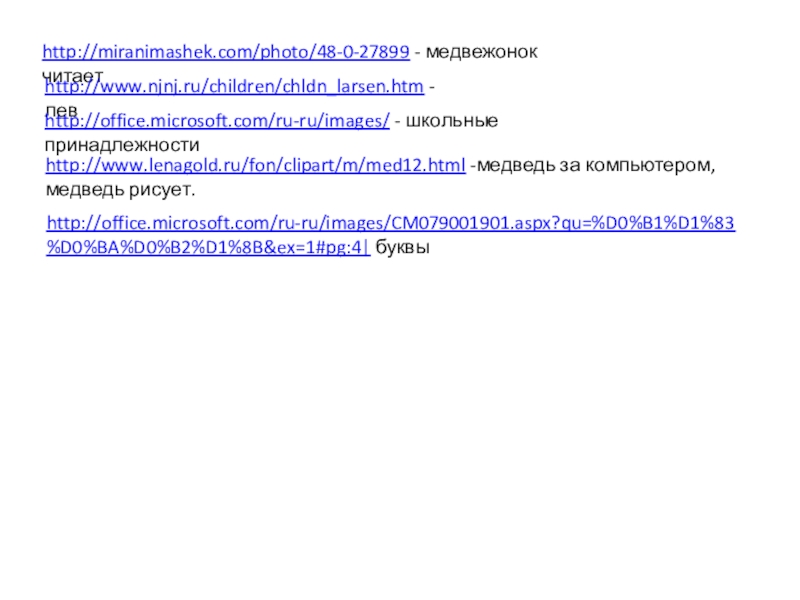Click 'медведь' at start of 'медведь рисует.'
This screenshot has width=800, height=600.
pyautogui.click(x=85, y=190)
